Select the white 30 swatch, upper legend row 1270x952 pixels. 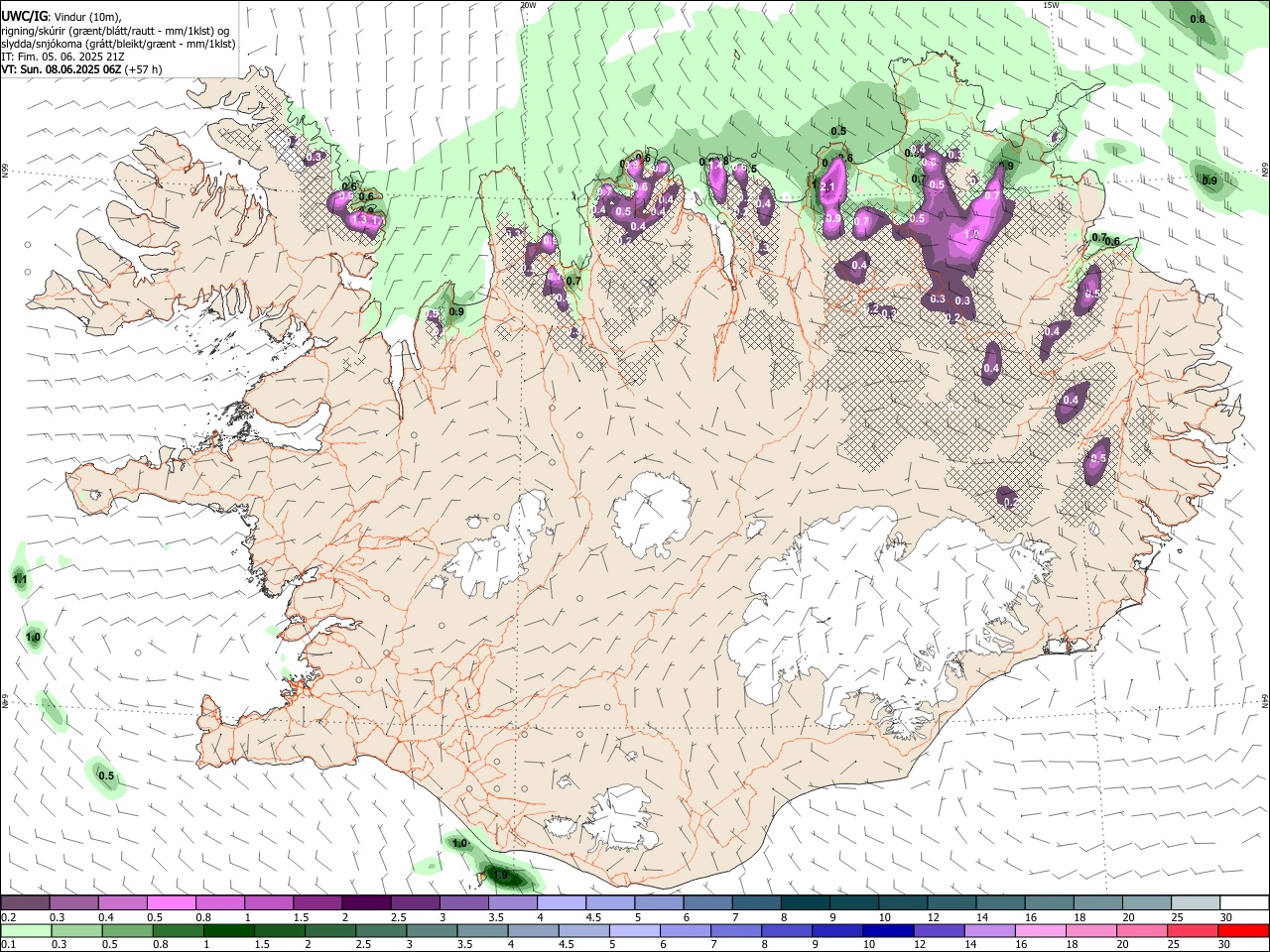(1244, 902)
